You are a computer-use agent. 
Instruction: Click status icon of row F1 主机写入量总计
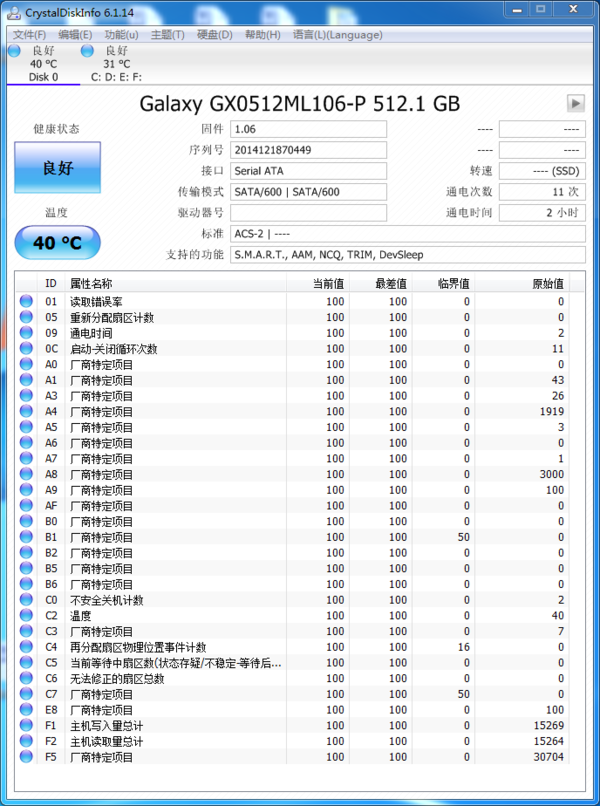[x=26, y=725]
